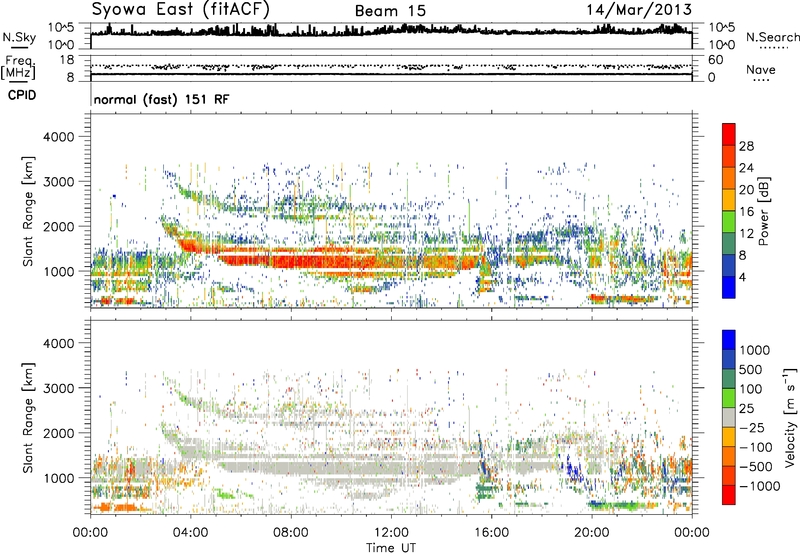This screenshot has height=554, width=800.
Task: Click the left '10^5' noise axis label
Action: click(61, 27)
